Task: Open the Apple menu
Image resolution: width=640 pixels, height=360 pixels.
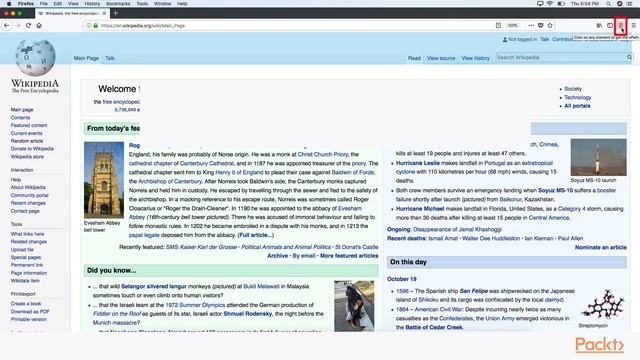Action: 9,4
